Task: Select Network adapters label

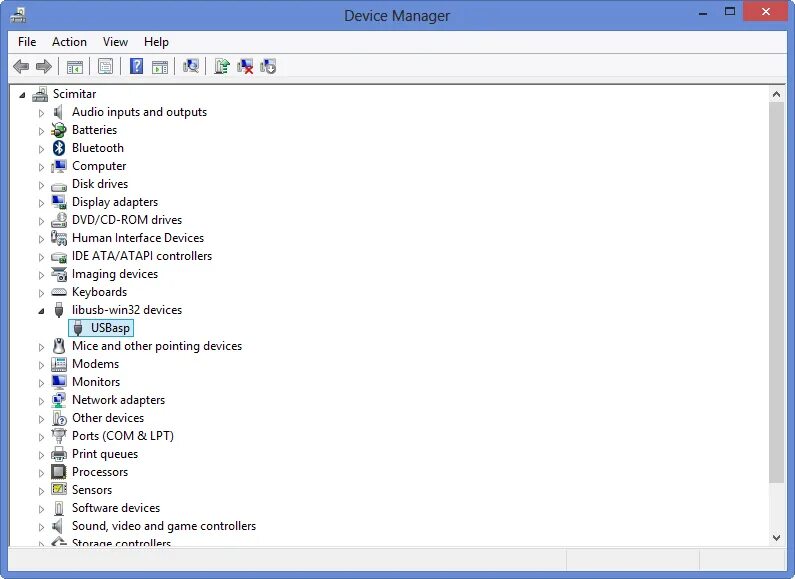Action: (x=119, y=400)
